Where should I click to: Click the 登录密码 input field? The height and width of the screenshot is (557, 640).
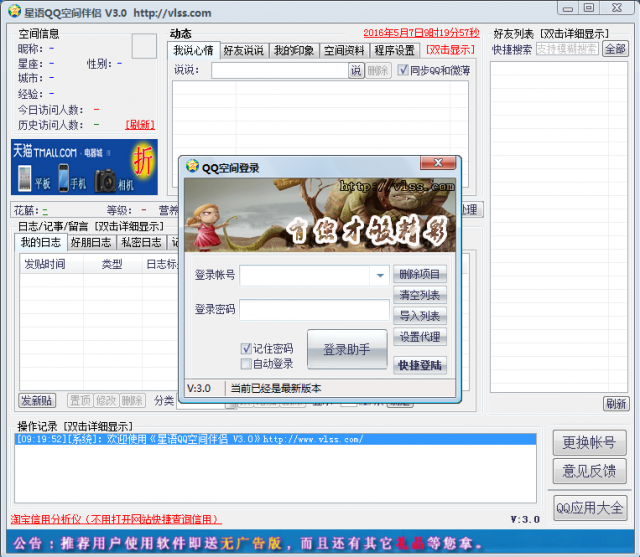tap(313, 310)
